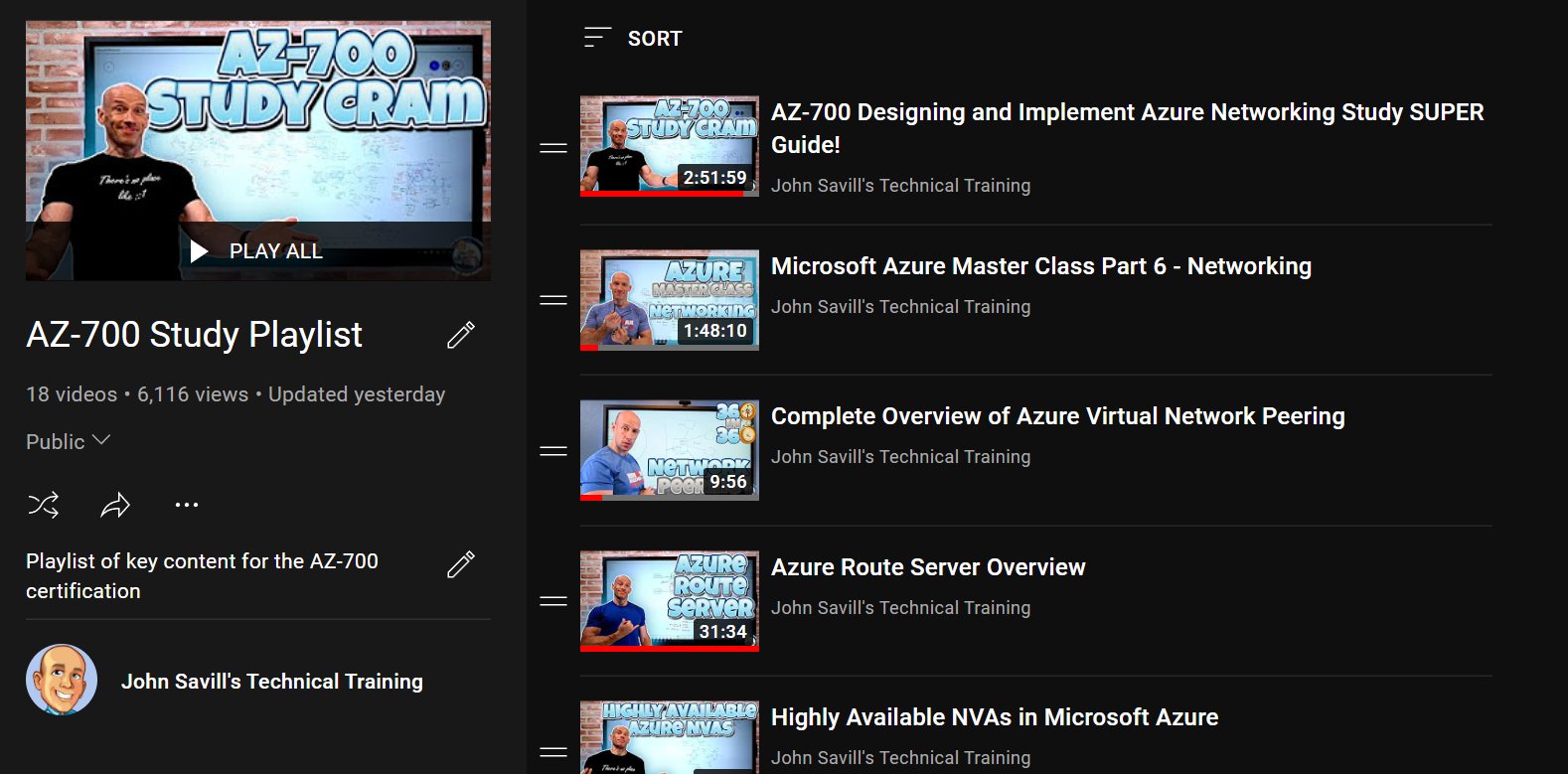This screenshot has height=774, width=1568.
Task: Click PLAY ALL on the playlist cover
Action: 256,251
